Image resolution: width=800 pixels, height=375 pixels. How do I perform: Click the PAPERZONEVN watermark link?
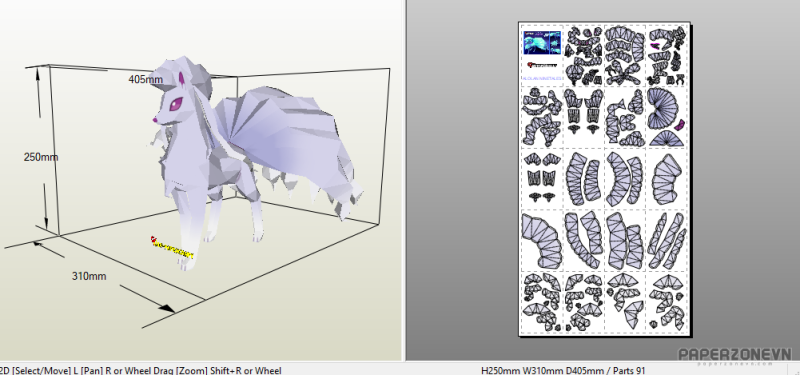(734, 355)
